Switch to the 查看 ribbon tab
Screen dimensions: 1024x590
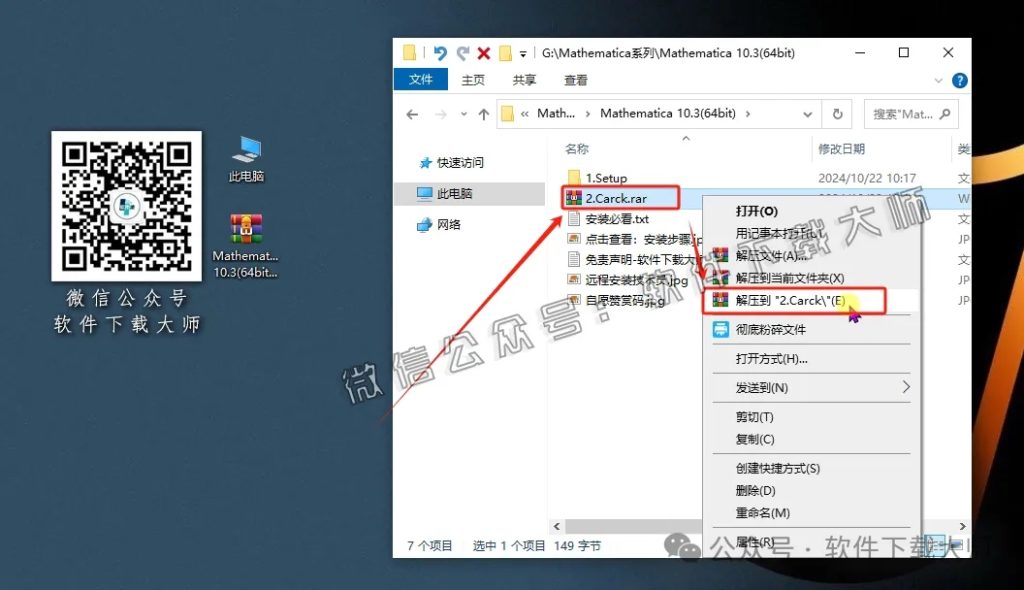click(x=578, y=80)
